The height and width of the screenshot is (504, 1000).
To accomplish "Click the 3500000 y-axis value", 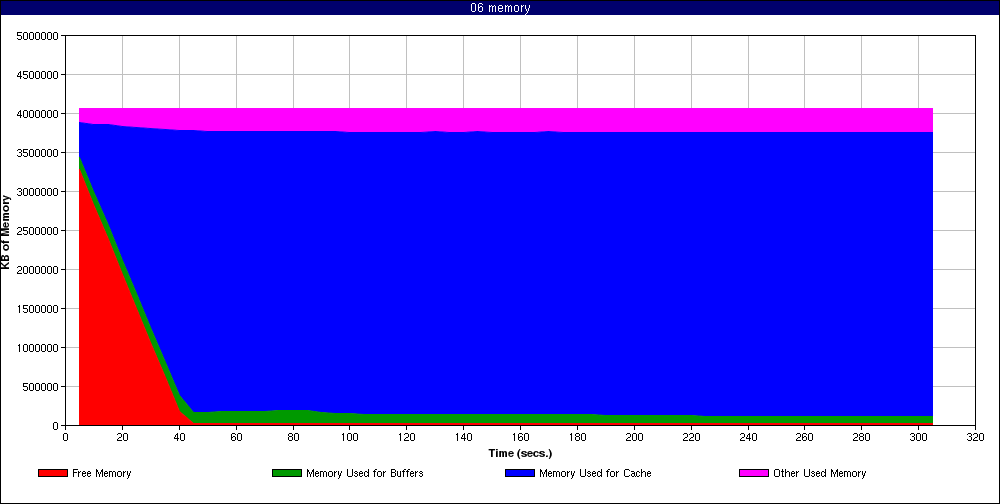I will pos(40,153).
